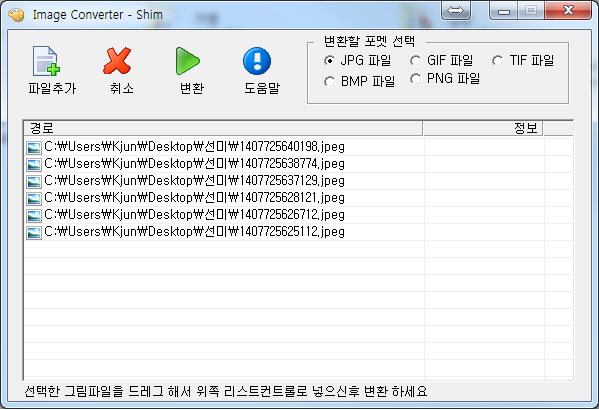
Task: Select the BMP 파일 radio button
Action: pos(329,81)
